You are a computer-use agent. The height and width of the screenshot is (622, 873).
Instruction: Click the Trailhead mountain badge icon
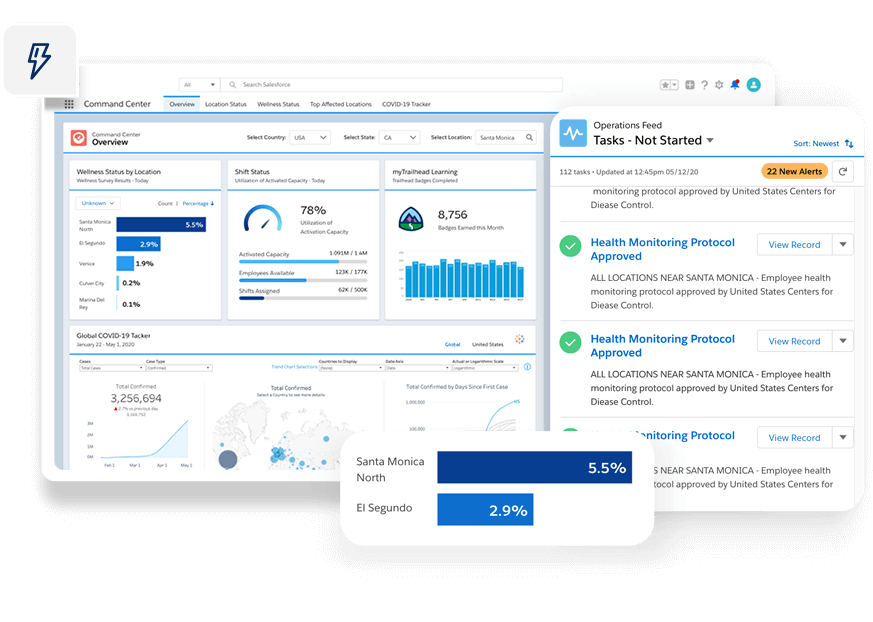(411, 218)
